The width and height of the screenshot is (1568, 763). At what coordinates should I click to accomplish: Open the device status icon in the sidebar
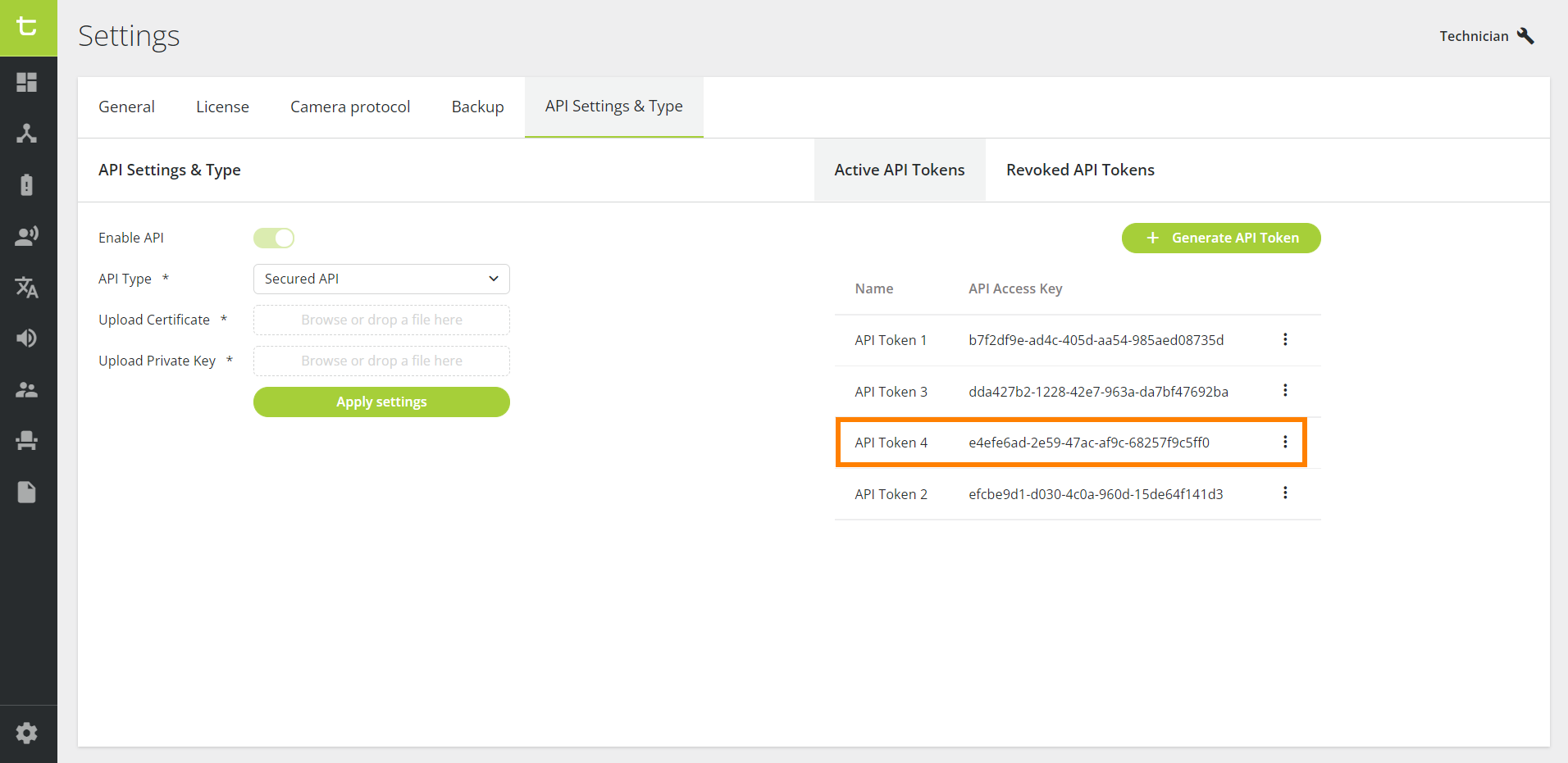tap(27, 184)
